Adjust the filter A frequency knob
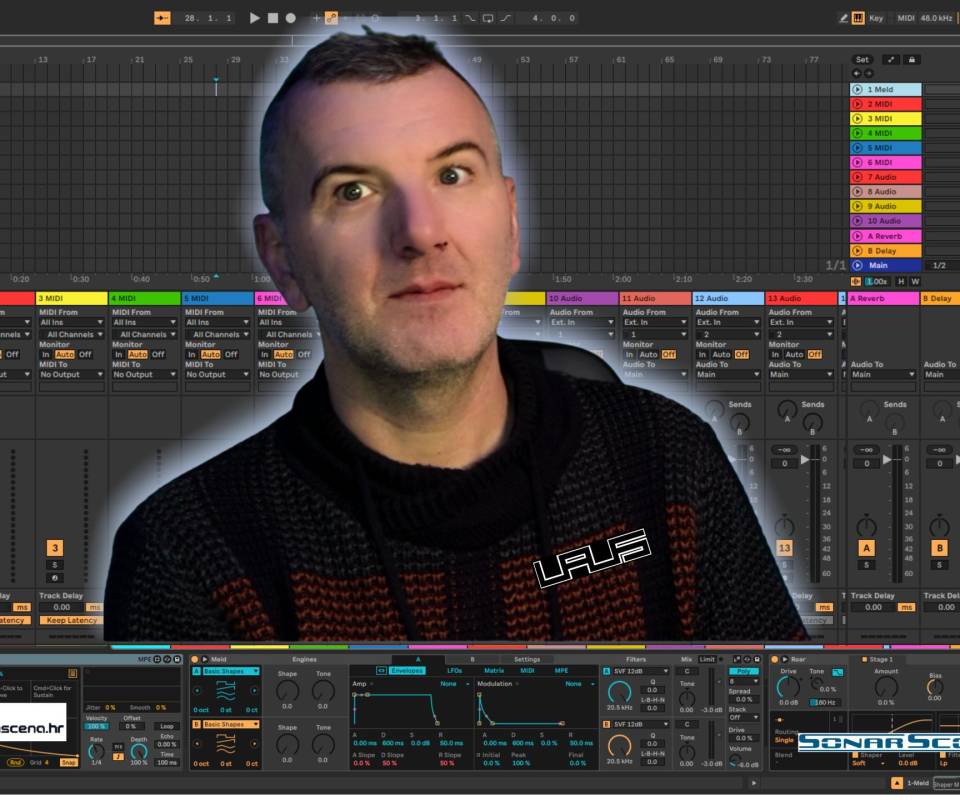Image resolution: width=960 pixels, height=800 pixels. 620,692
